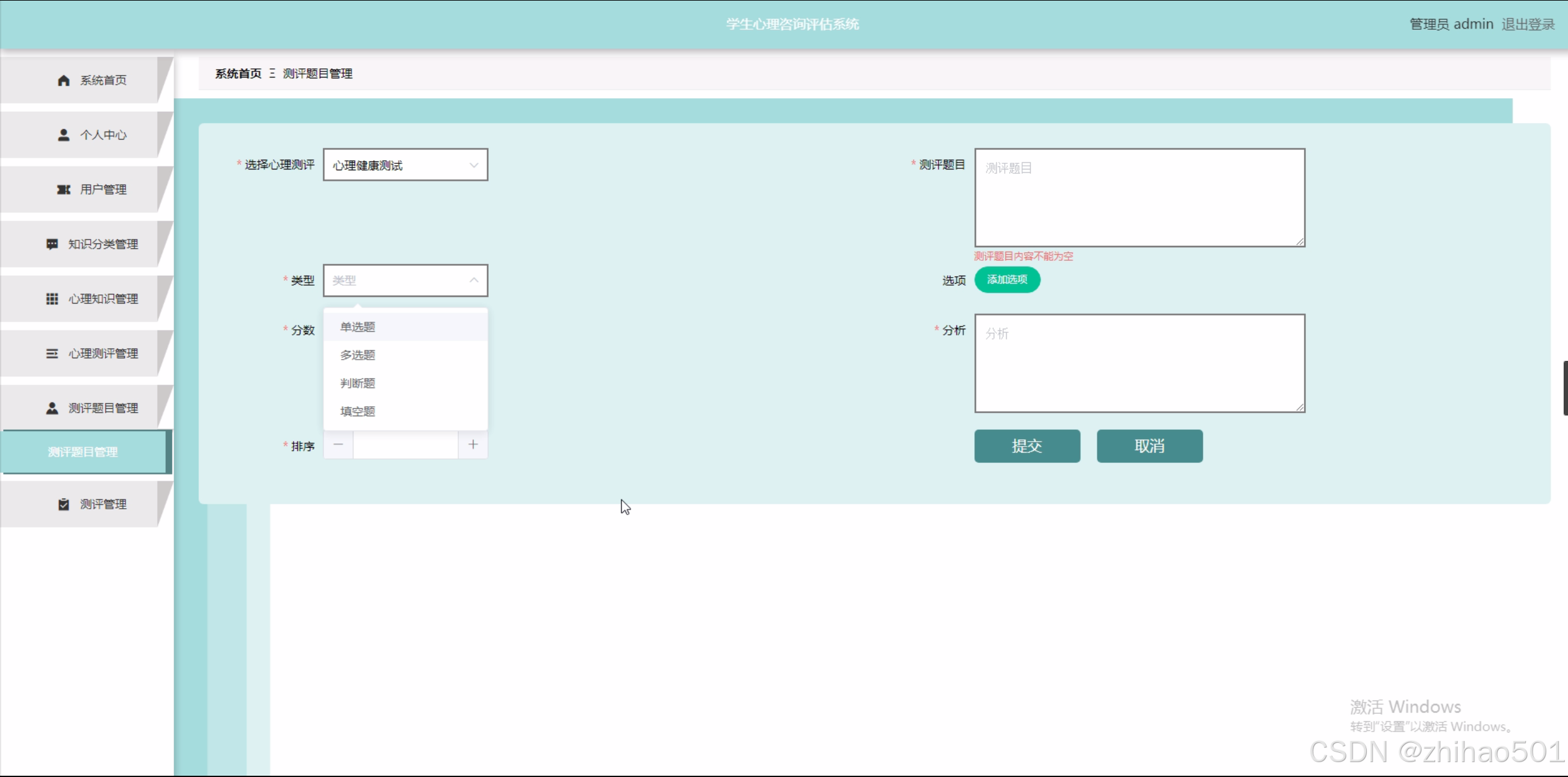Click the ticket icon beside 用户管理
The height and width of the screenshot is (777, 1568).
pos(63,189)
